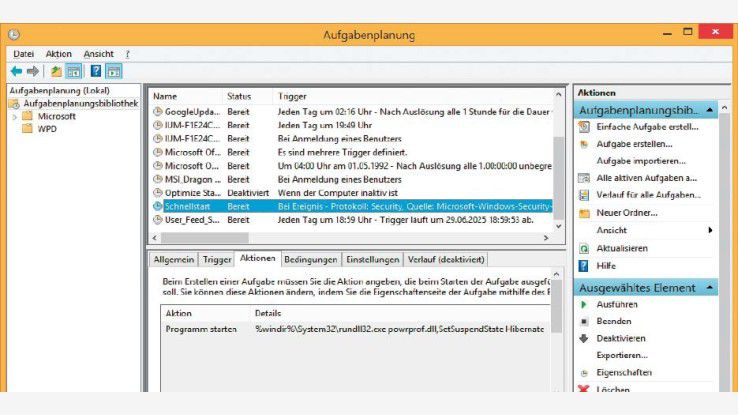This screenshot has width=738, height=415.
Task: Click the blue help toolbar icon
Action: 96,71
